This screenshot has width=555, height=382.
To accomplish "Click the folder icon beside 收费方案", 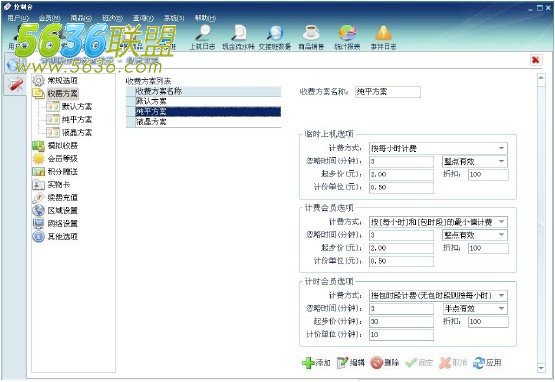I will click(x=38, y=93).
